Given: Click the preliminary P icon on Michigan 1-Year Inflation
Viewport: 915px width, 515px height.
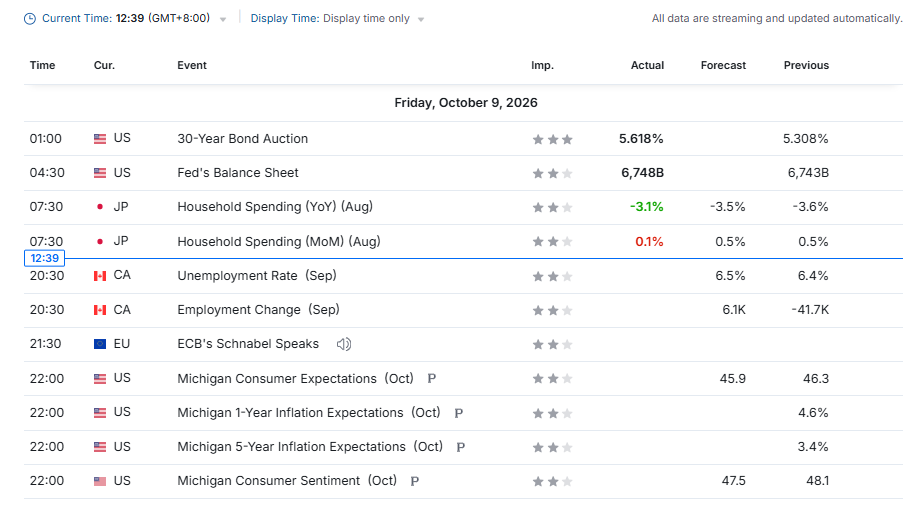Looking at the screenshot, I should click(459, 413).
